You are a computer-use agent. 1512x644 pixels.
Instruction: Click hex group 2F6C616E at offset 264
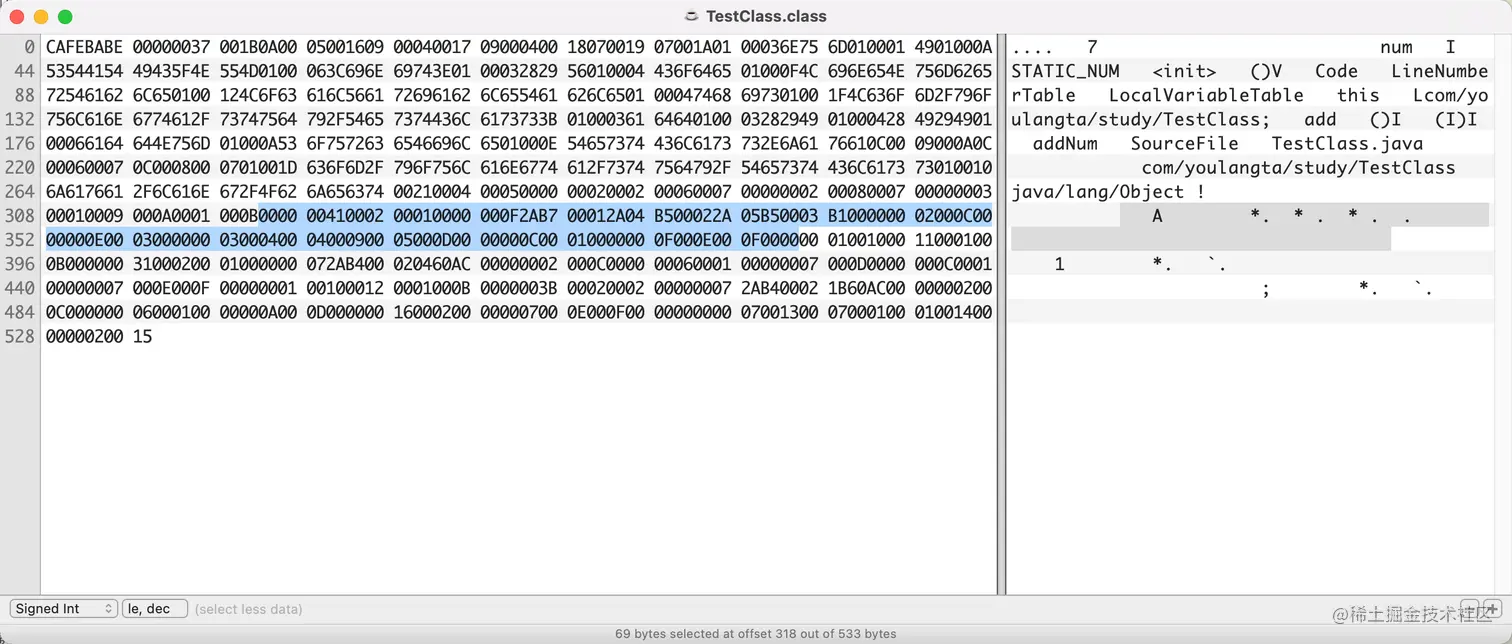pyautogui.click(x=171, y=192)
